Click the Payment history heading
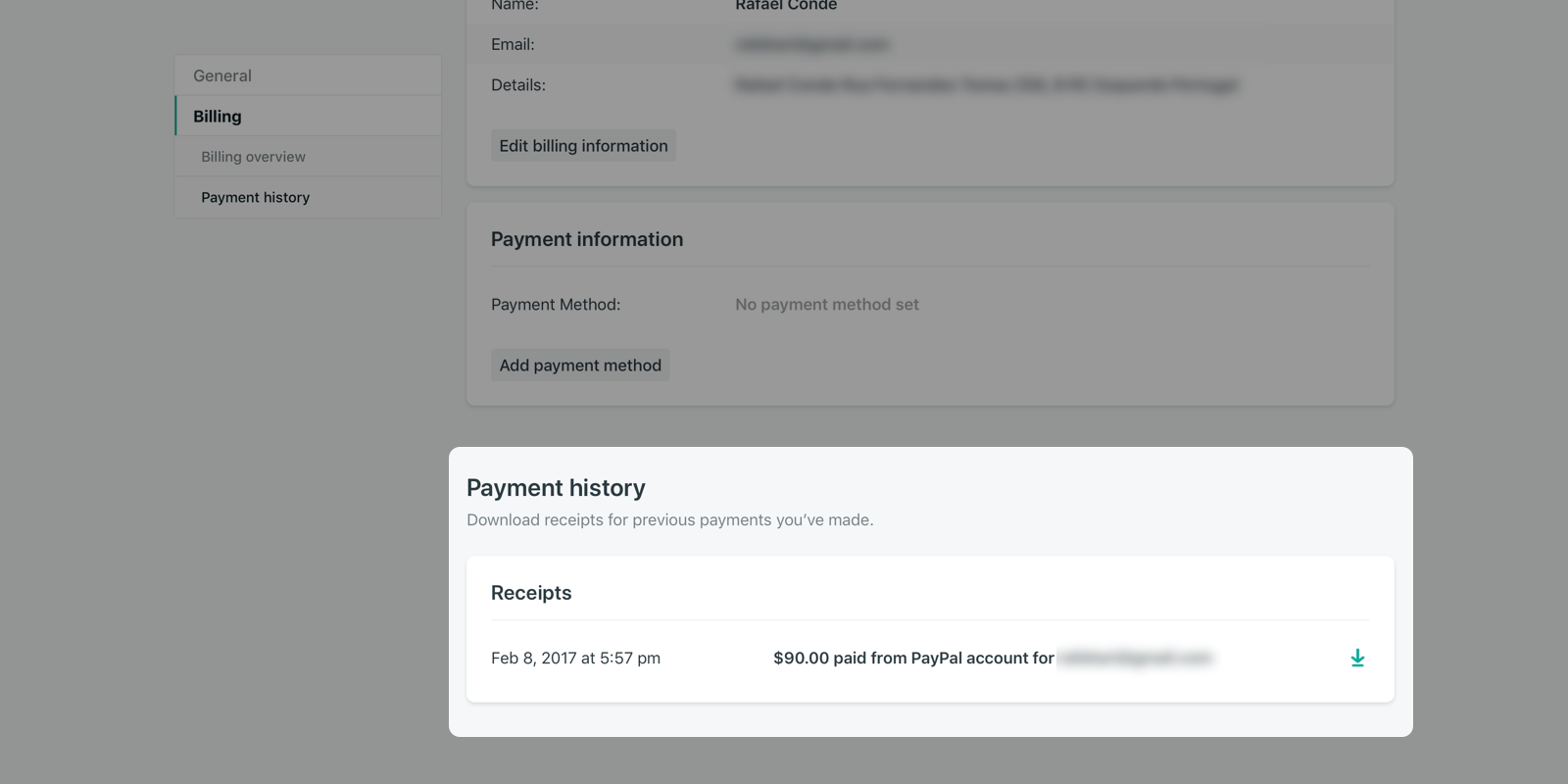 pos(556,488)
